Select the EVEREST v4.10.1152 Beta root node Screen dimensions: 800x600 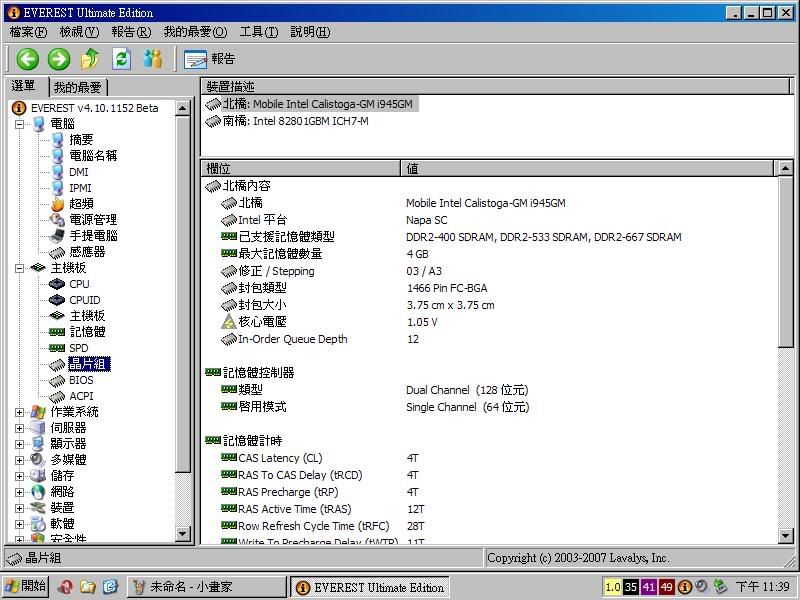pyautogui.click(x=94, y=108)
